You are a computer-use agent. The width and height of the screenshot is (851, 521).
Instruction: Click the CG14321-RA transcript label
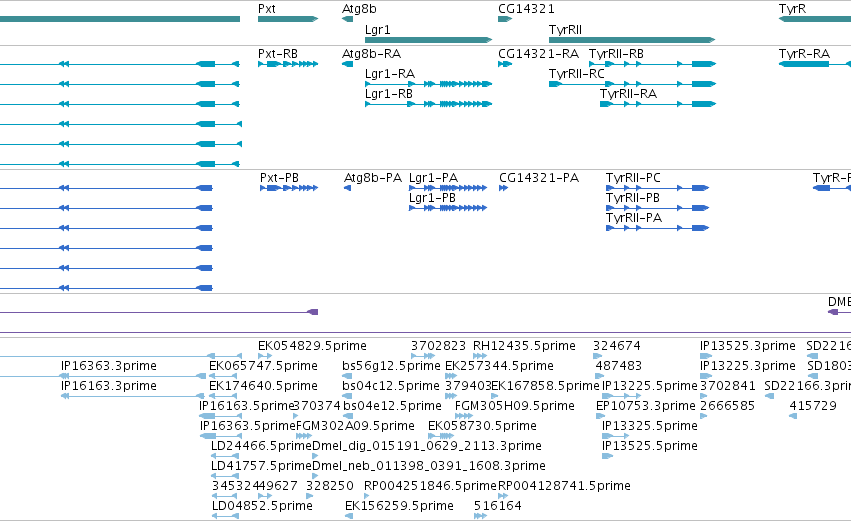pos(538,54)
